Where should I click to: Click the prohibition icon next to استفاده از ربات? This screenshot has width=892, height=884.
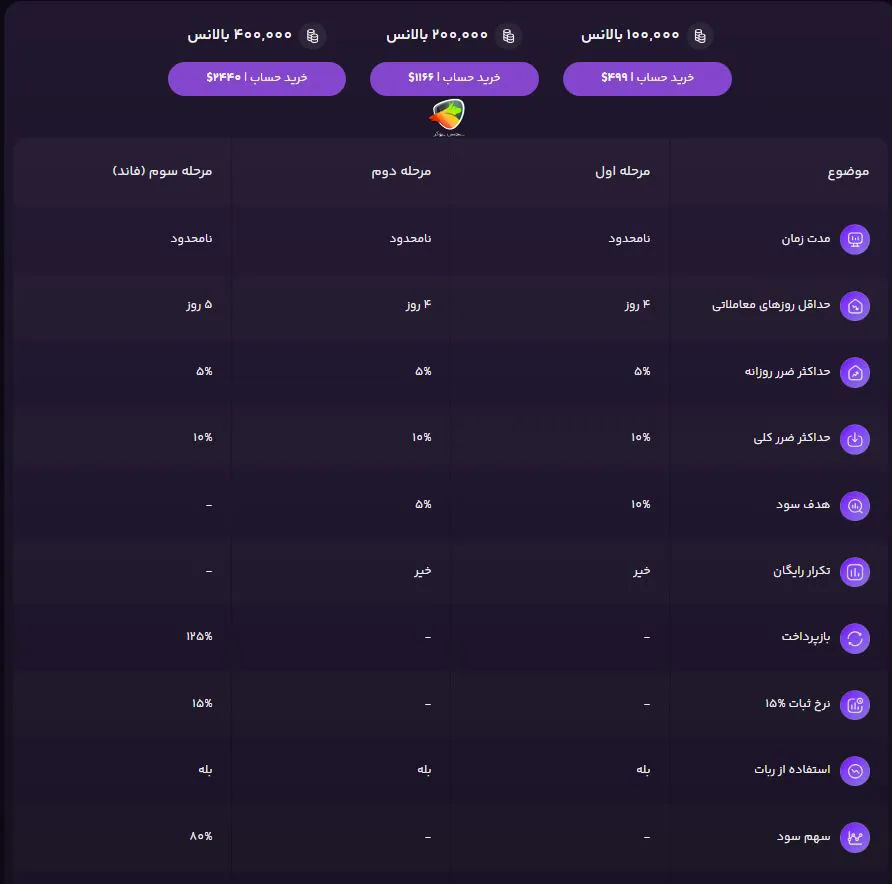(855, 770)
